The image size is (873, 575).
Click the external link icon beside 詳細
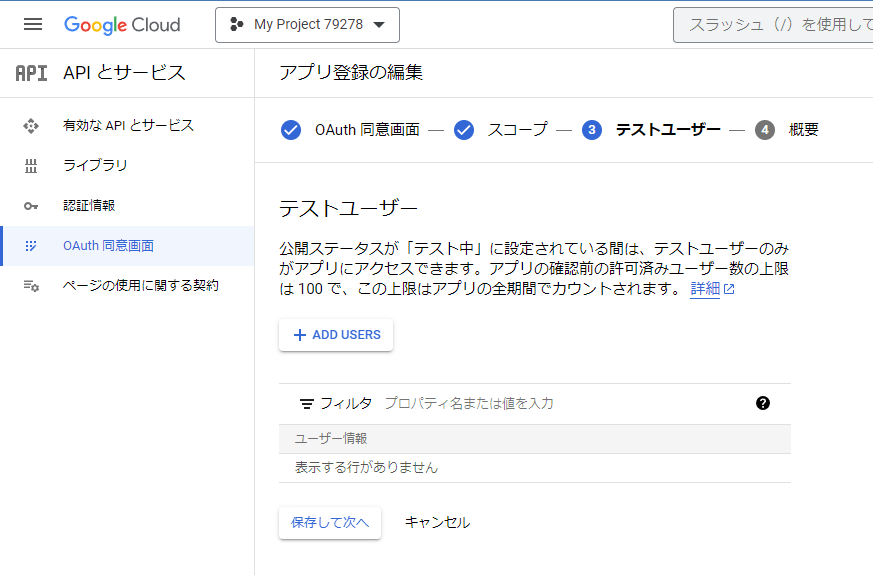coord(729,289)
